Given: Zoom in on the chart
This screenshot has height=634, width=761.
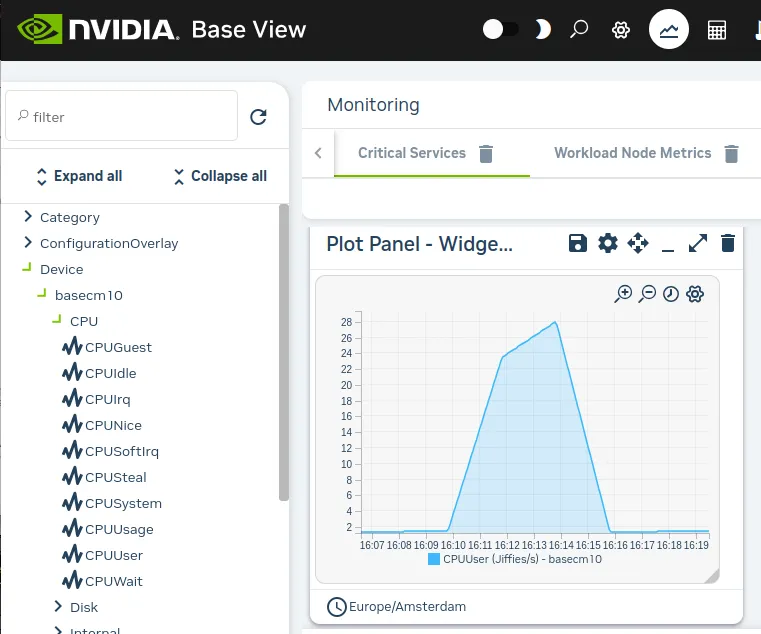Looking at the screenshot, I should tap(623, 294).
